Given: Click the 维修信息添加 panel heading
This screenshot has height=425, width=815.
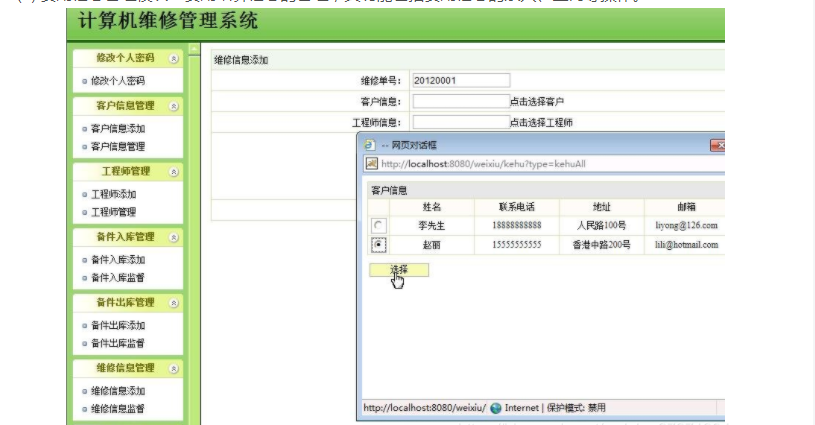Looking at the screenshot, I should coord(241,60).
